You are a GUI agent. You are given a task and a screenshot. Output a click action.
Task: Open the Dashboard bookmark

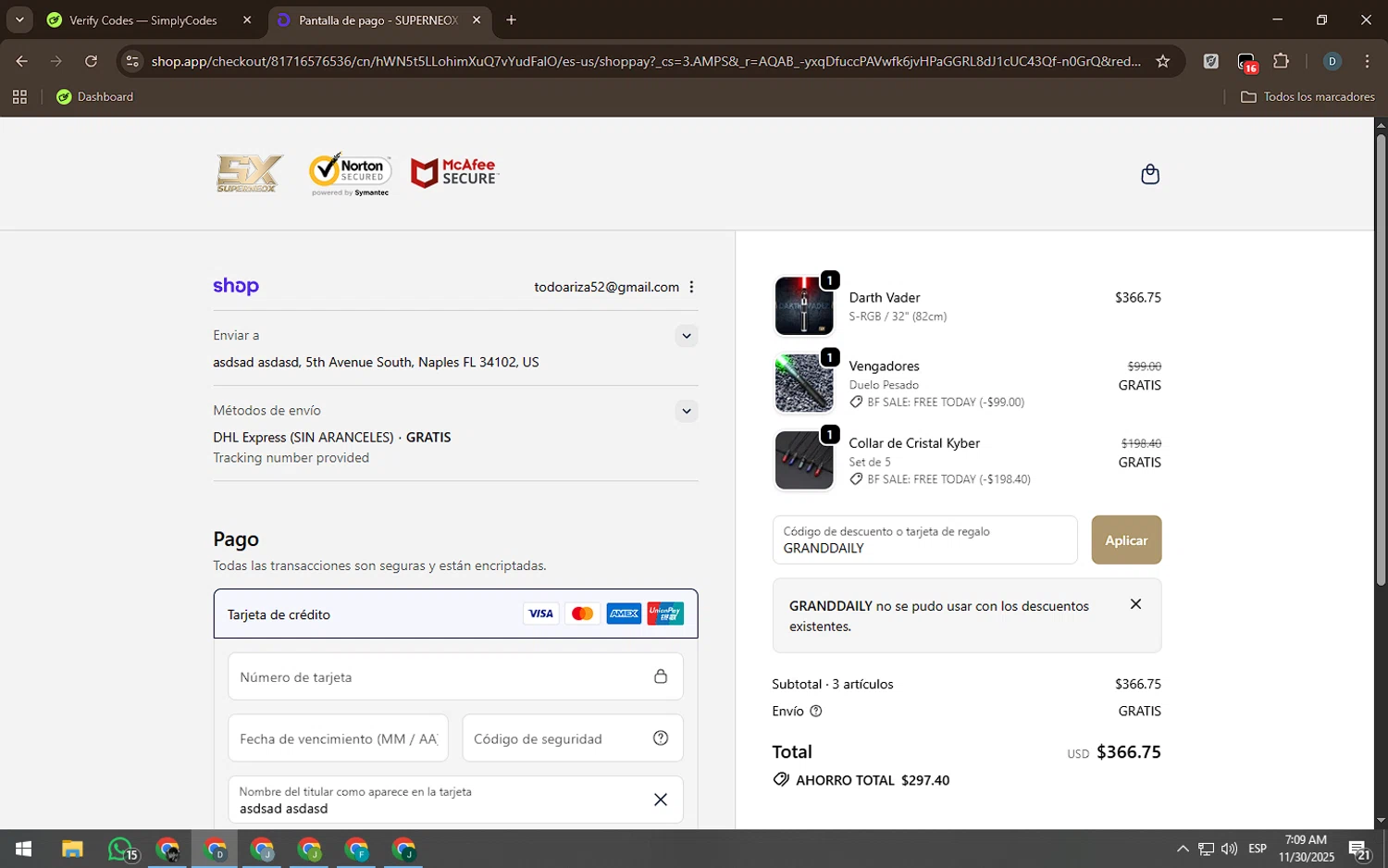pyautogui.click(x=95, y=96)
